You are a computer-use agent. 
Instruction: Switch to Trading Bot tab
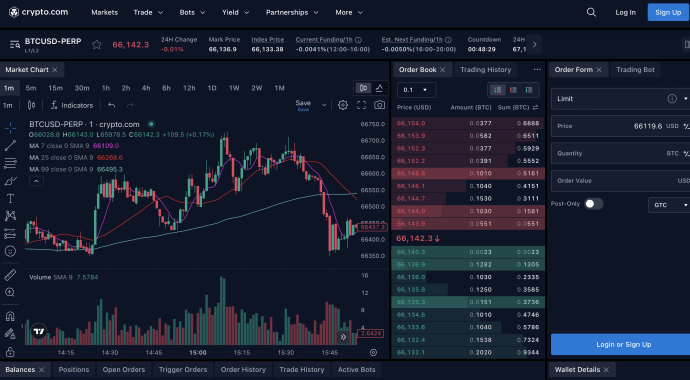pos(635,69)
